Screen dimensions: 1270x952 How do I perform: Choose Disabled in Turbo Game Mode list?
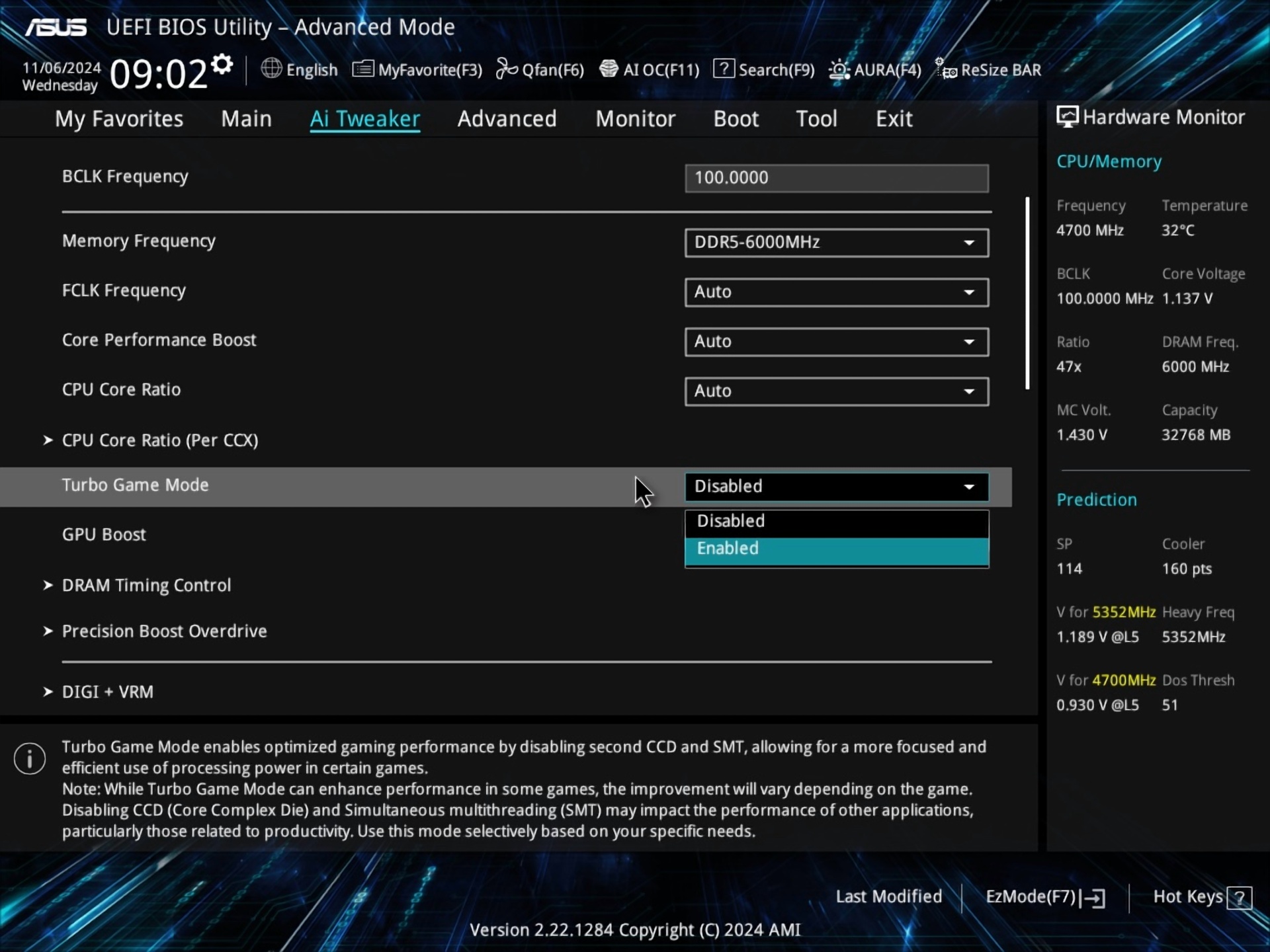click(x=837, y=522)
